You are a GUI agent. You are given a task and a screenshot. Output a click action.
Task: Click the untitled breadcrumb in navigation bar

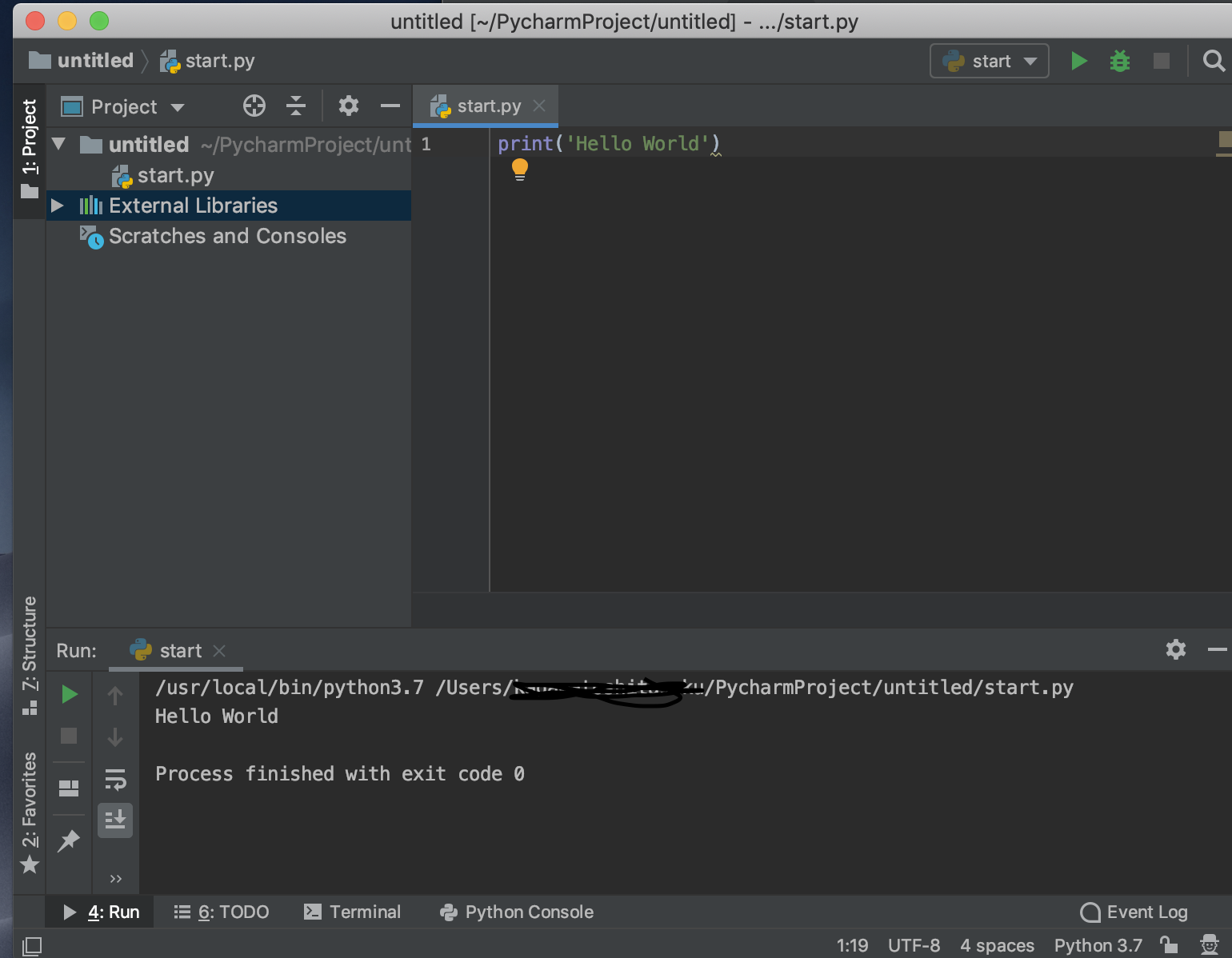point(82,61)
